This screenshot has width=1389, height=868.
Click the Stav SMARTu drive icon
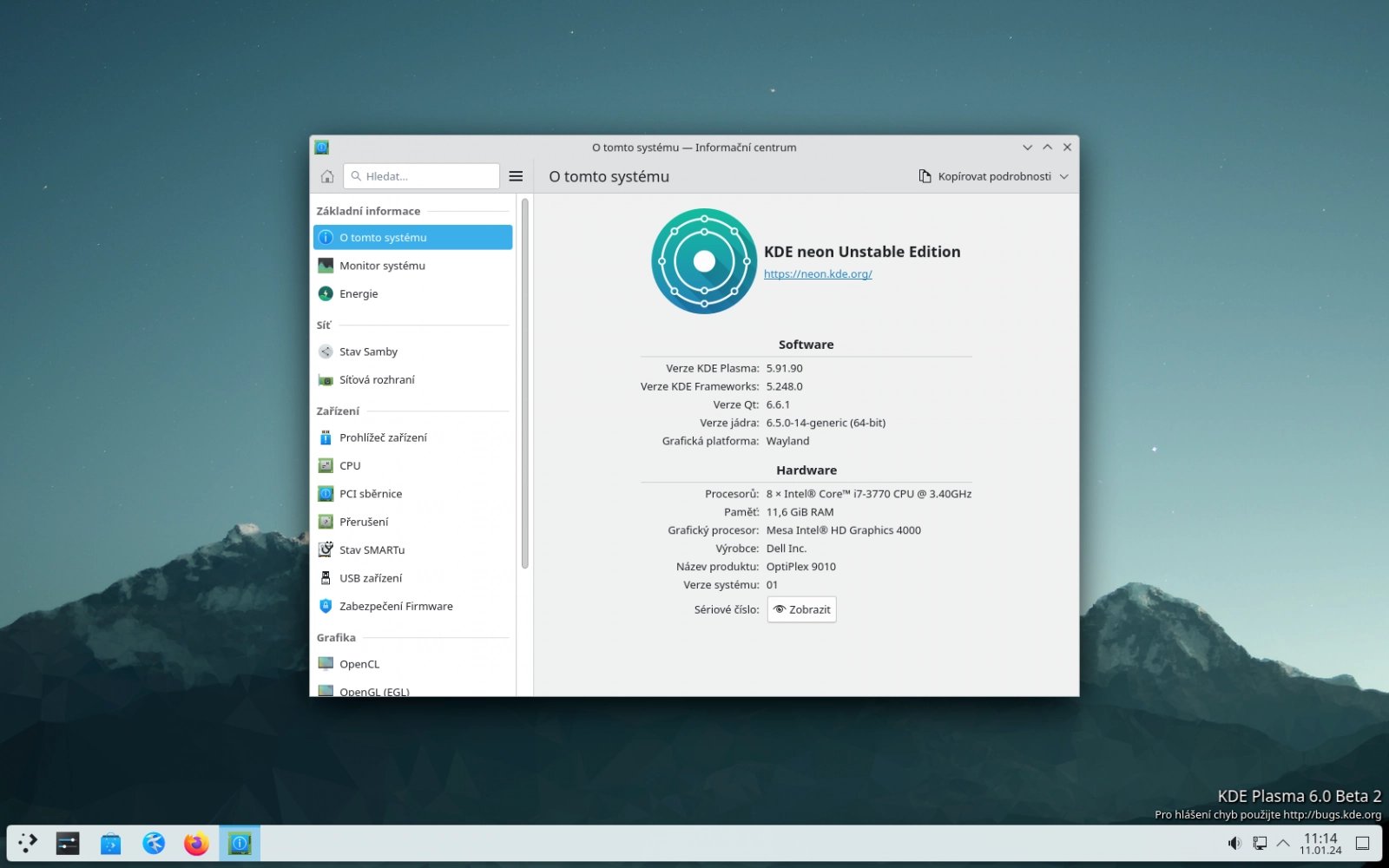(326, 549)
